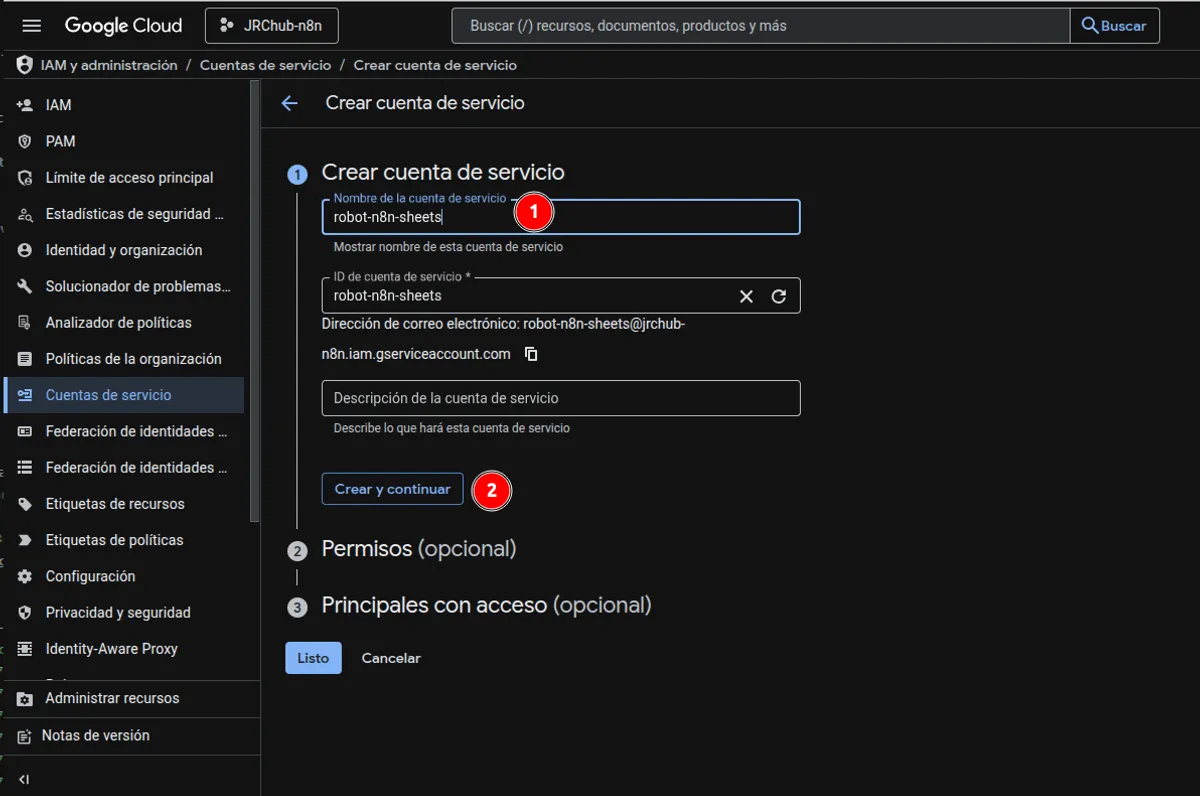The height and width of the screenshot is (796, 1200).
Task: Copy the service account email address
Action: pyautogui.click(x=532, y=354)
